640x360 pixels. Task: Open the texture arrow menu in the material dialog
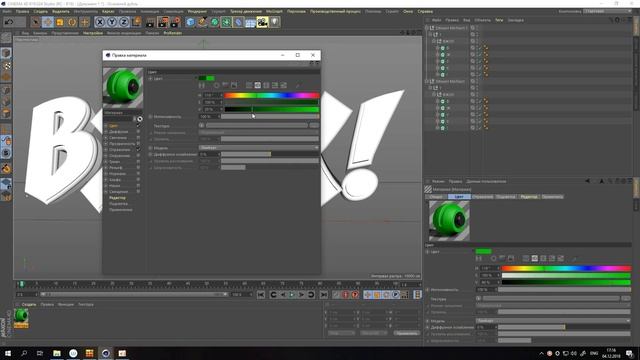click(x=202, y=125)
